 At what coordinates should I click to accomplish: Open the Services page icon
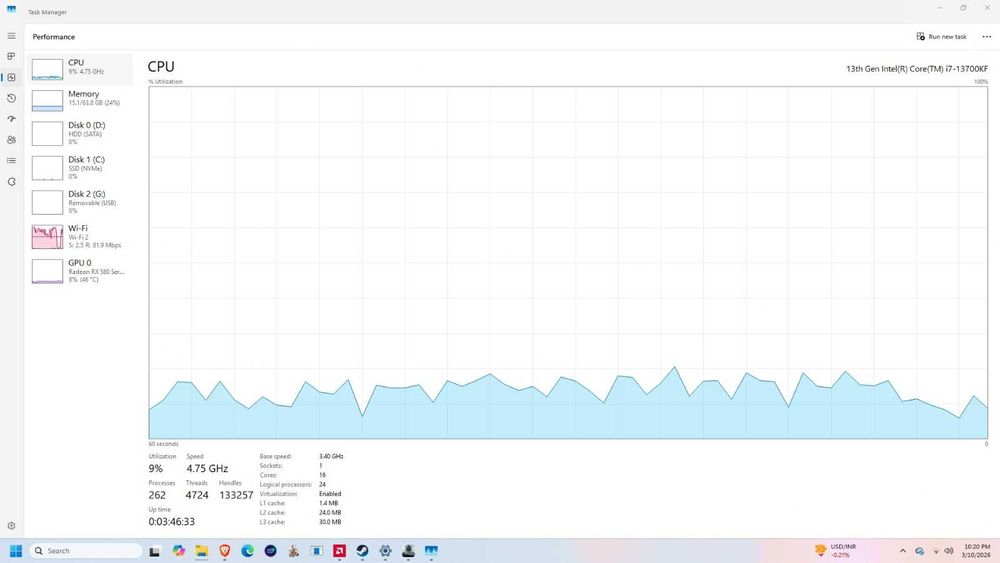pos(11,182)
